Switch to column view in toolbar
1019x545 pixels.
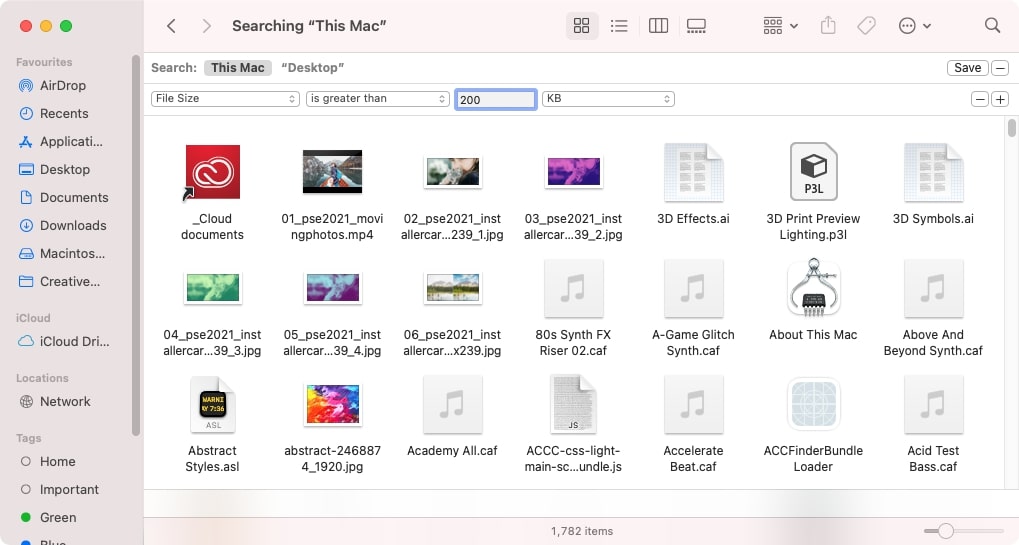pyautogui.click(x=658, y=26)
